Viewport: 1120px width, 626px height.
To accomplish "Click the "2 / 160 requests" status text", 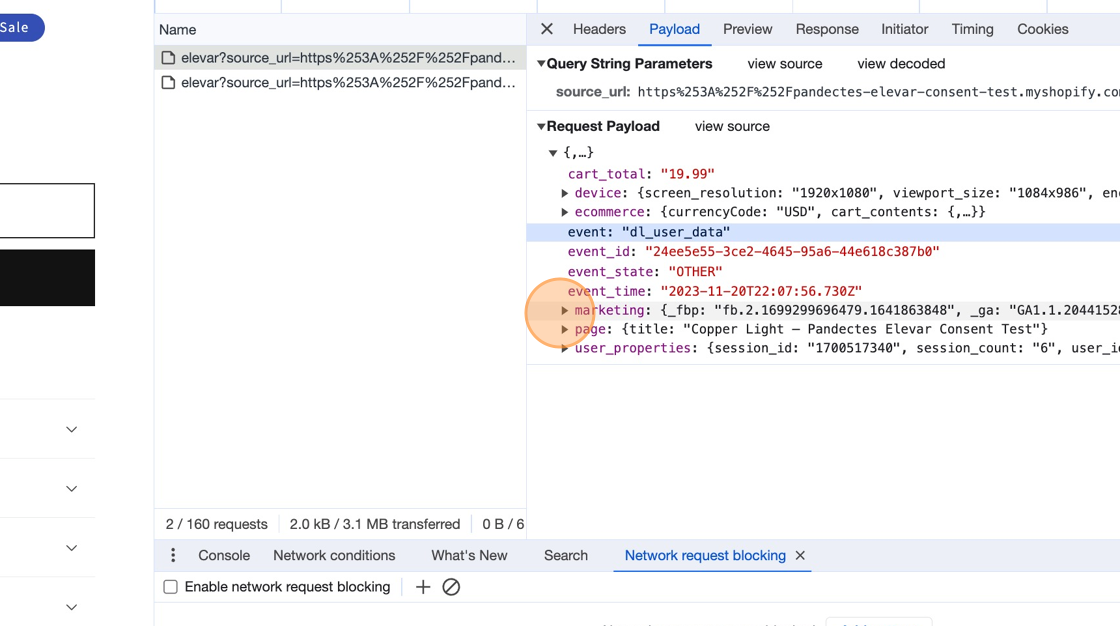I will click(x=216, y=524).
